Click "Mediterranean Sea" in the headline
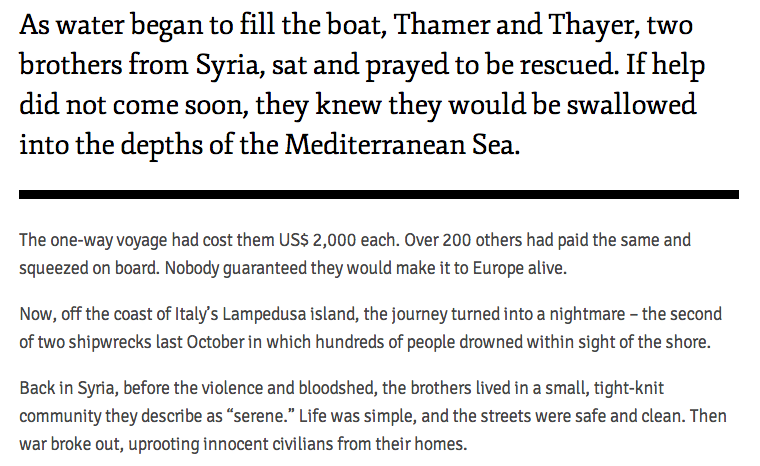This screenshot has height=466, width=760. (x=399, y=145)
